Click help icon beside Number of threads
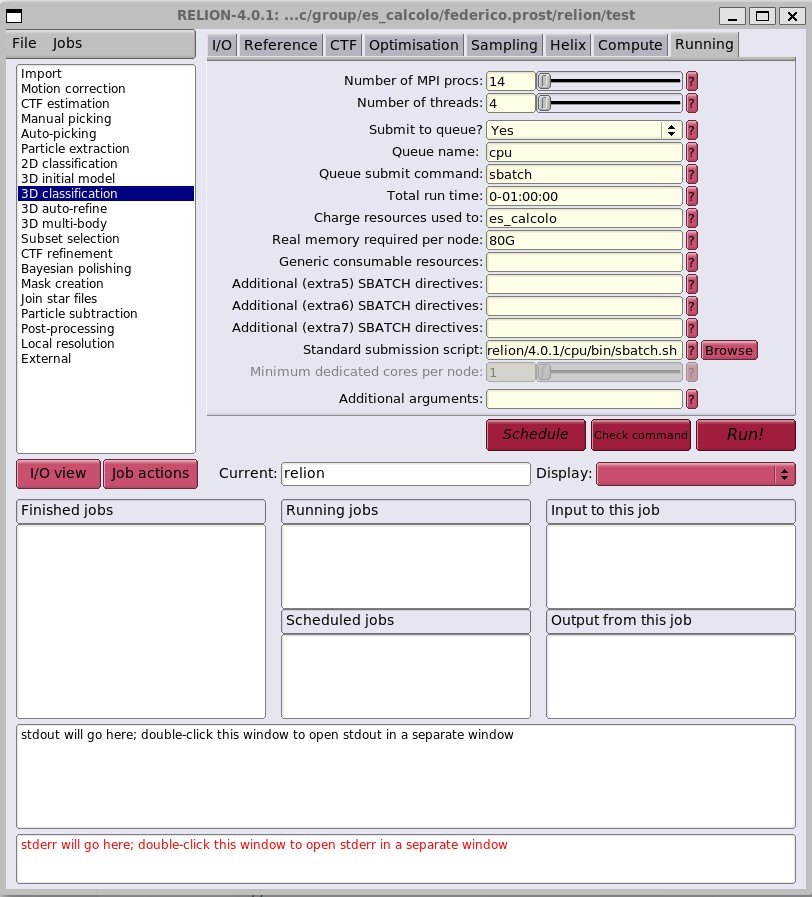812x897 pixels. (x=691, y=103)
